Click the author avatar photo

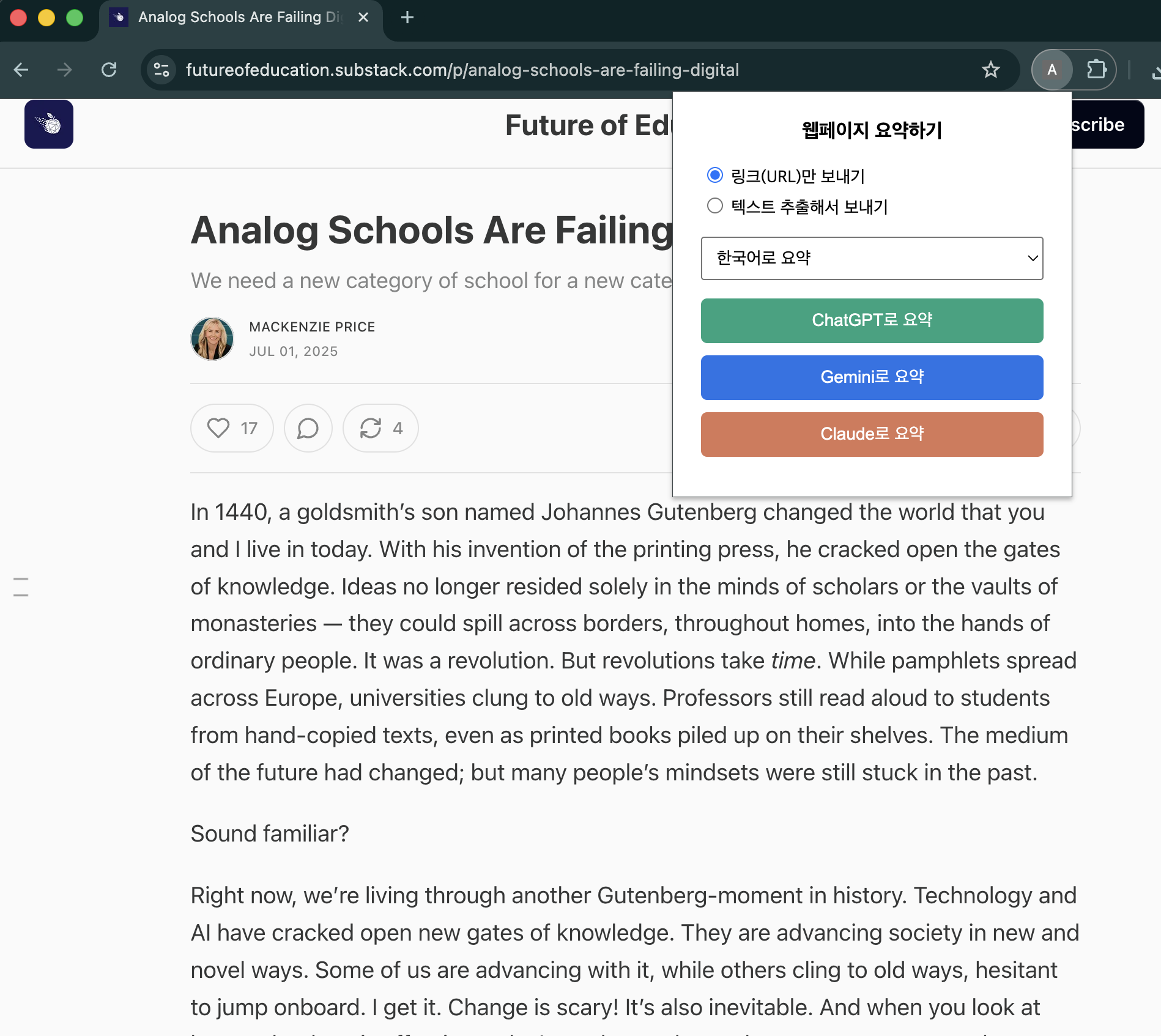point(212,339)
